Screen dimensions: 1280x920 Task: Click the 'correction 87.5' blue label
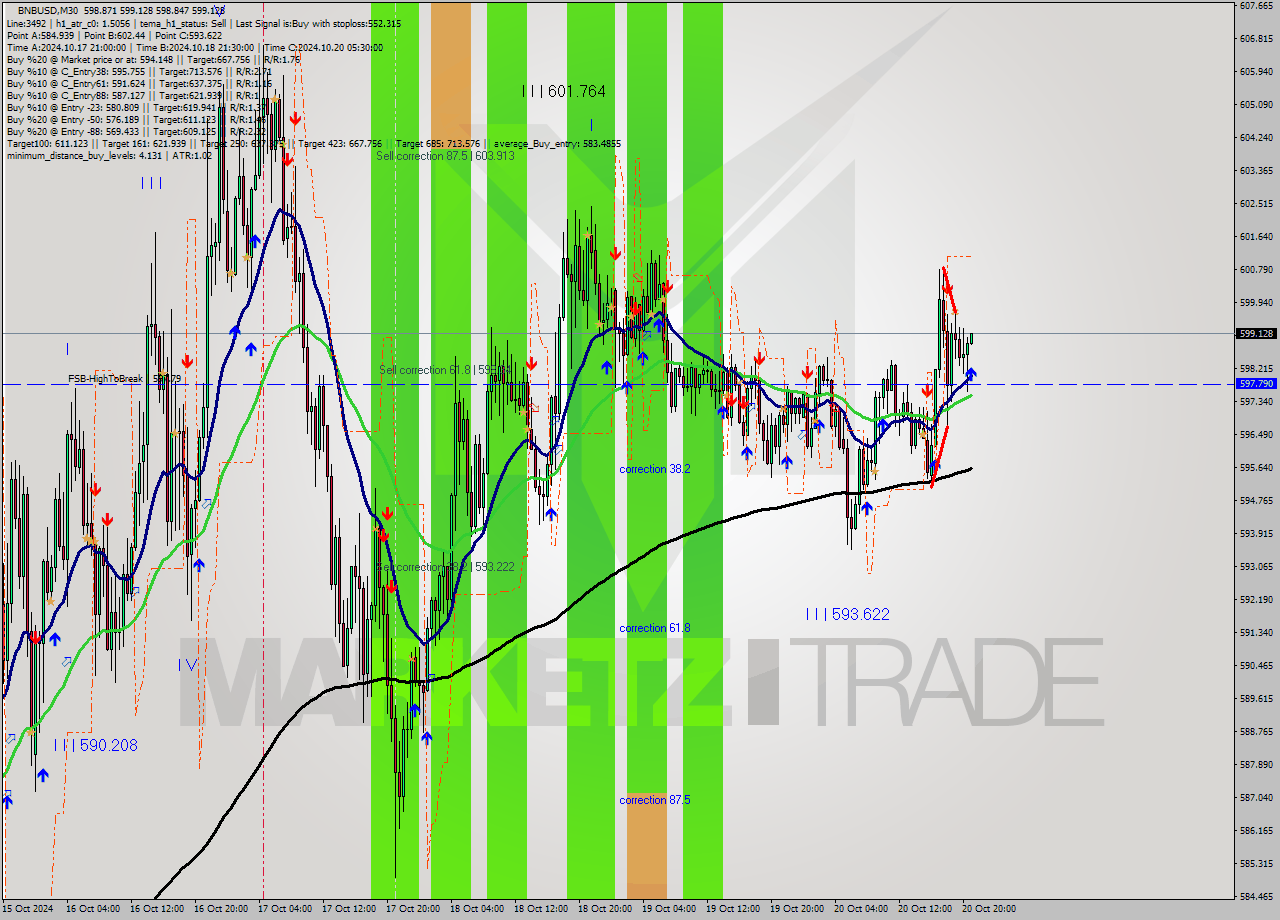[x=655, y=800]
